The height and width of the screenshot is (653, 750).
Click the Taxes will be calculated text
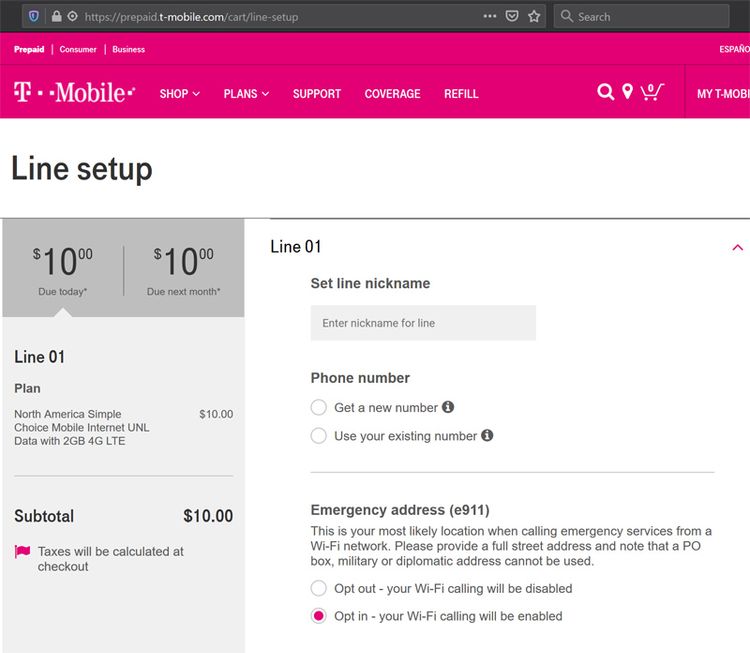point(110,559)
